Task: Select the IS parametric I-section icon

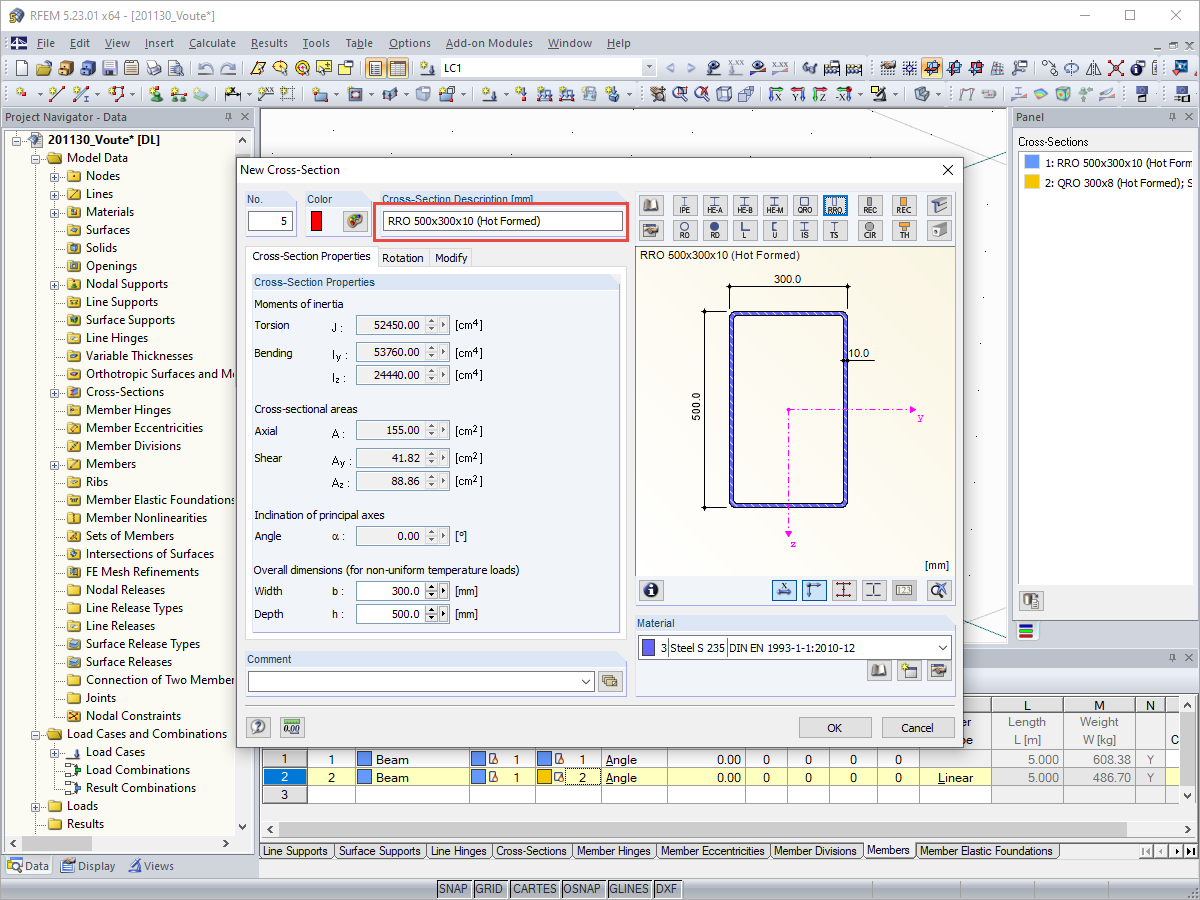Action: (804, 230)
